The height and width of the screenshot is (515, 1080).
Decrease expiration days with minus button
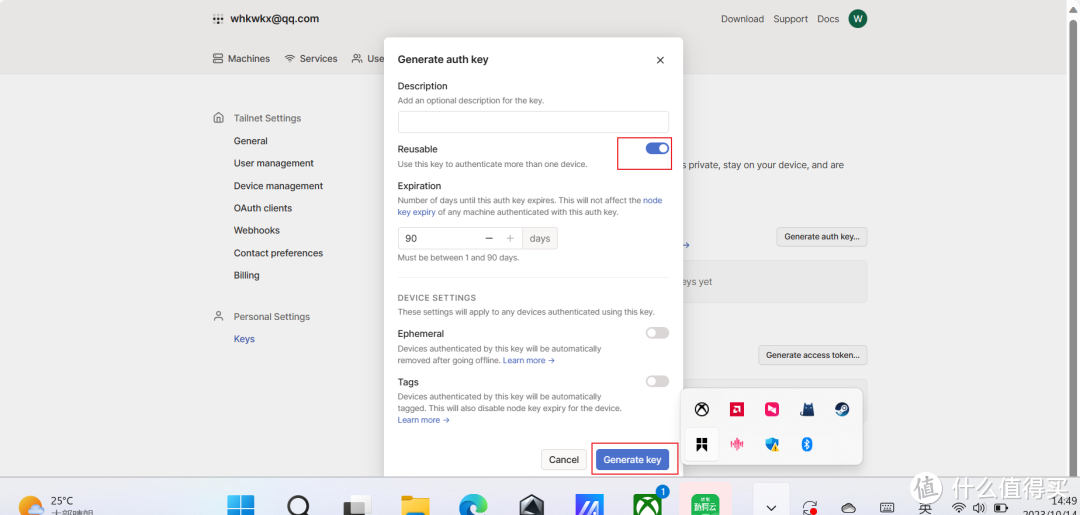click(x=489, y=238)
